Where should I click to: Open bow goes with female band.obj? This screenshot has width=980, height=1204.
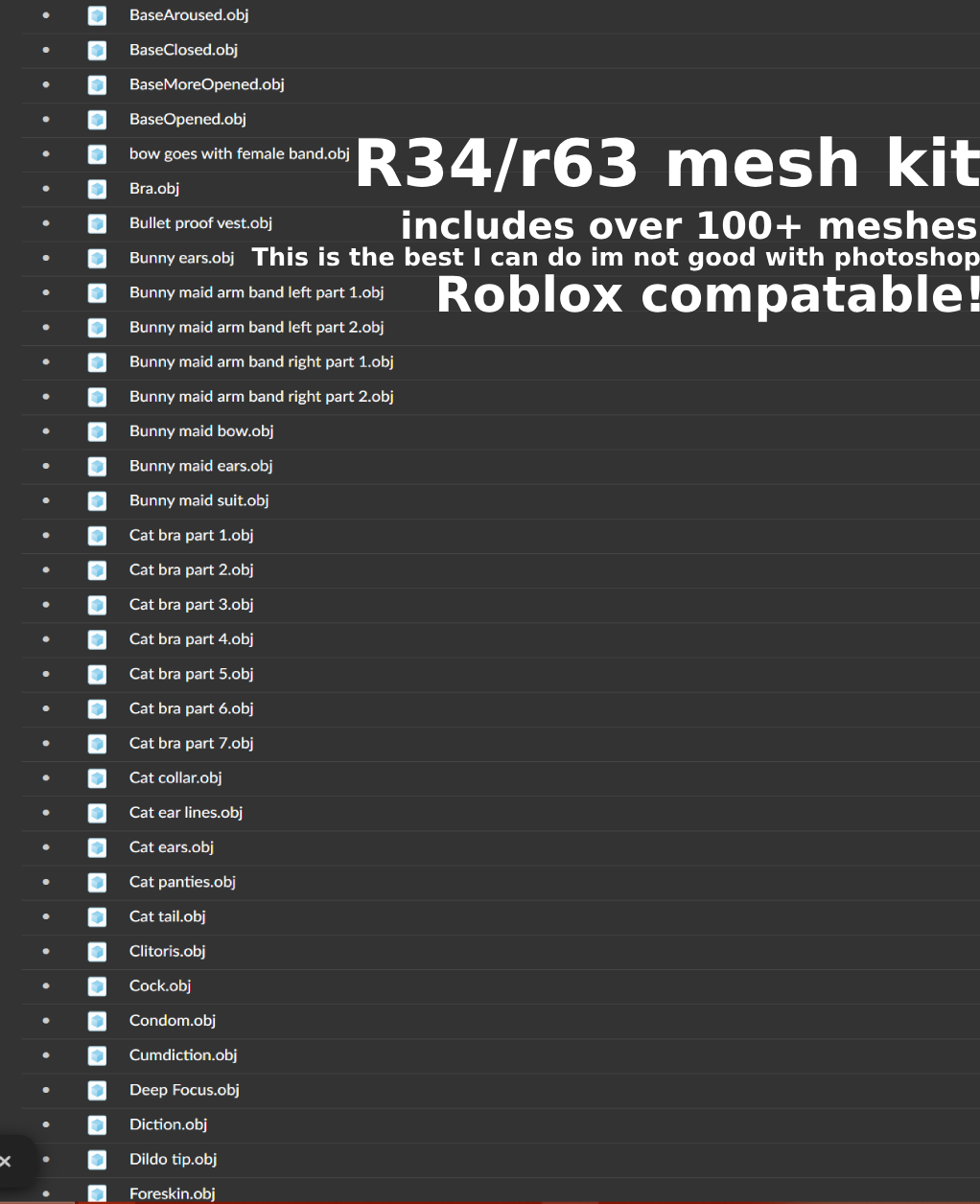[x=240, y=153]
